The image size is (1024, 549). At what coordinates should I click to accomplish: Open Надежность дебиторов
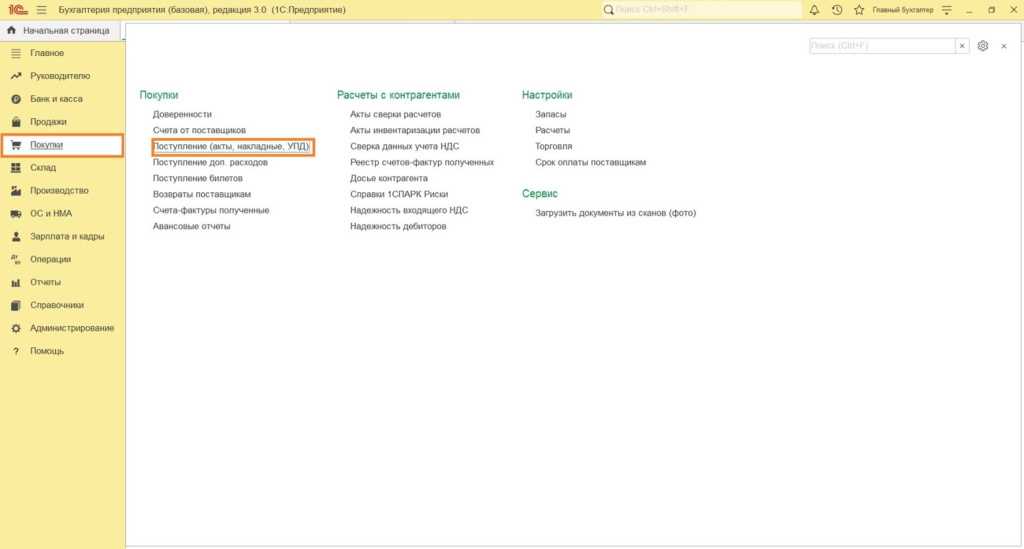[398, 226]
